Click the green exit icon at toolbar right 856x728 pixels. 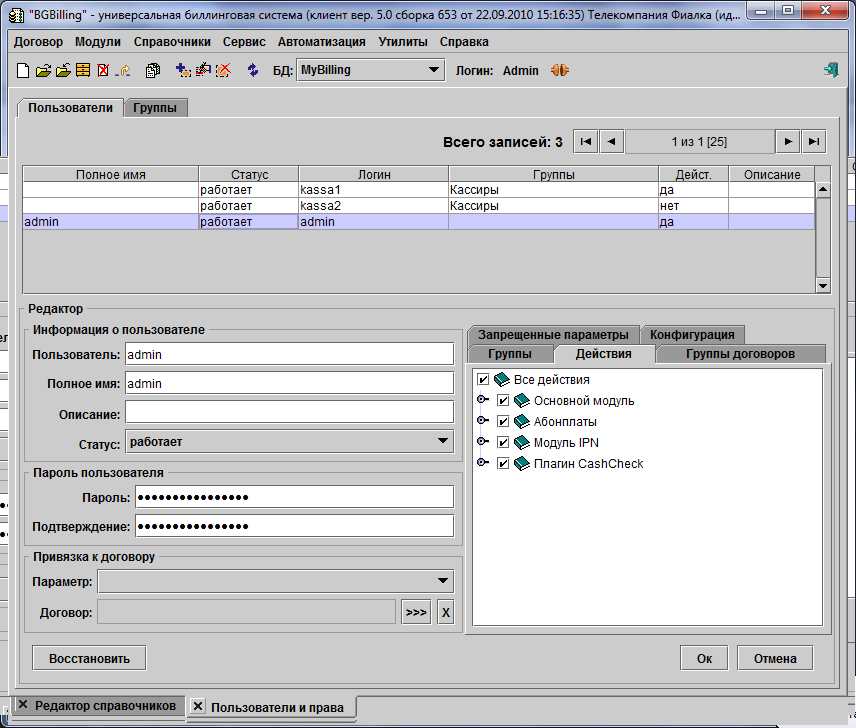(831, 70)
